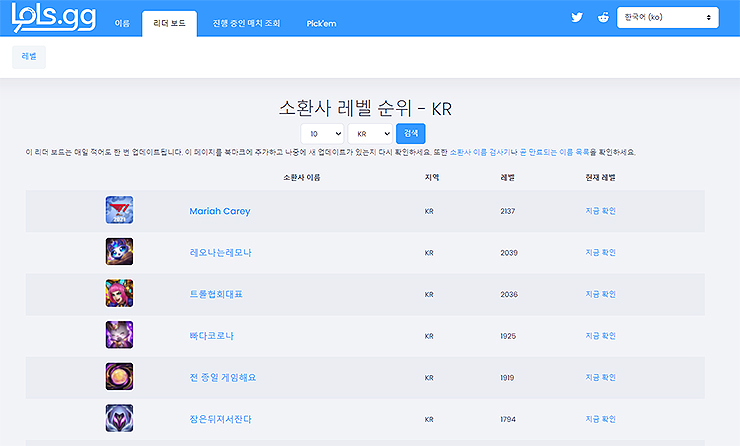Viewport: 740px width, 446px height.
Task: Select the level value 2039
Action: [x=509, y=252]
